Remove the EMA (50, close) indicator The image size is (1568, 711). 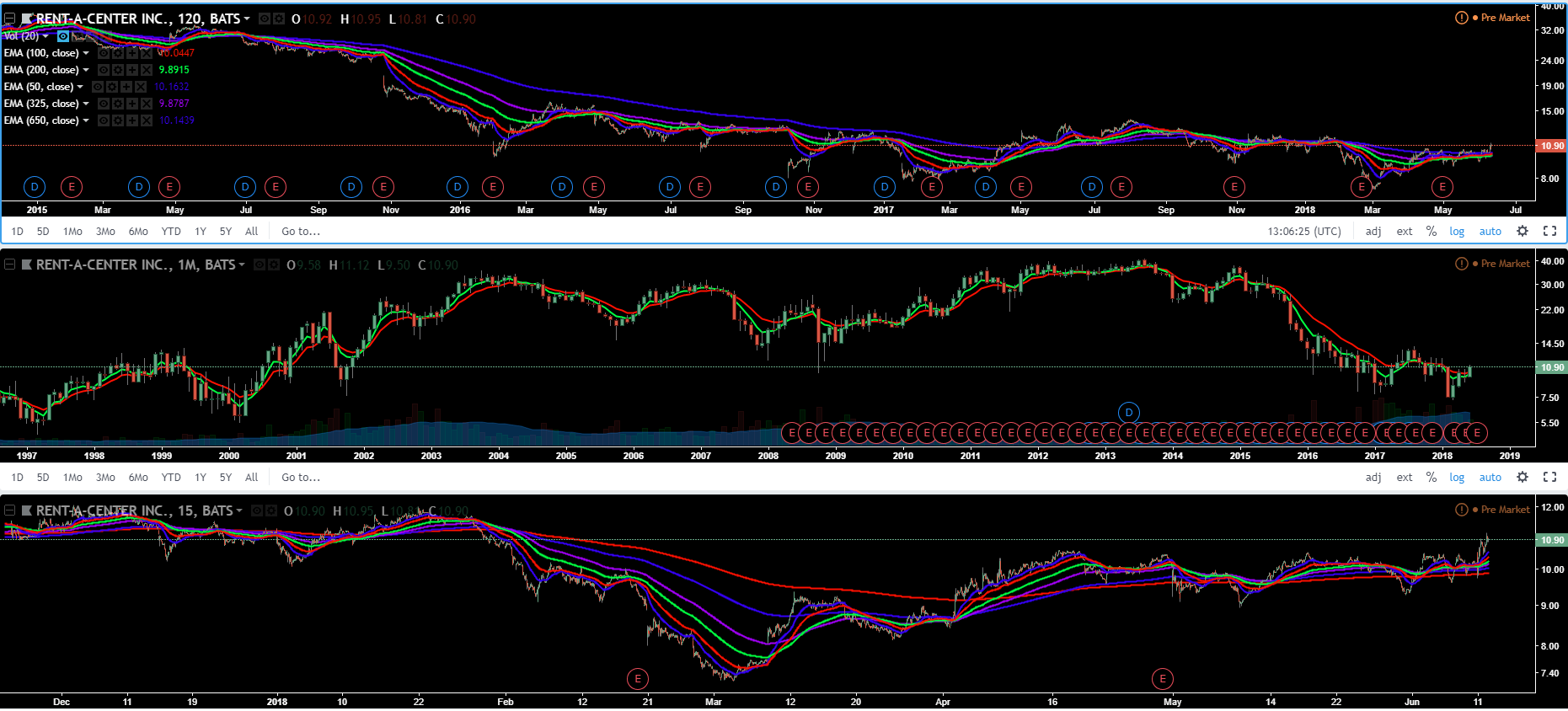tap(141, 87)
